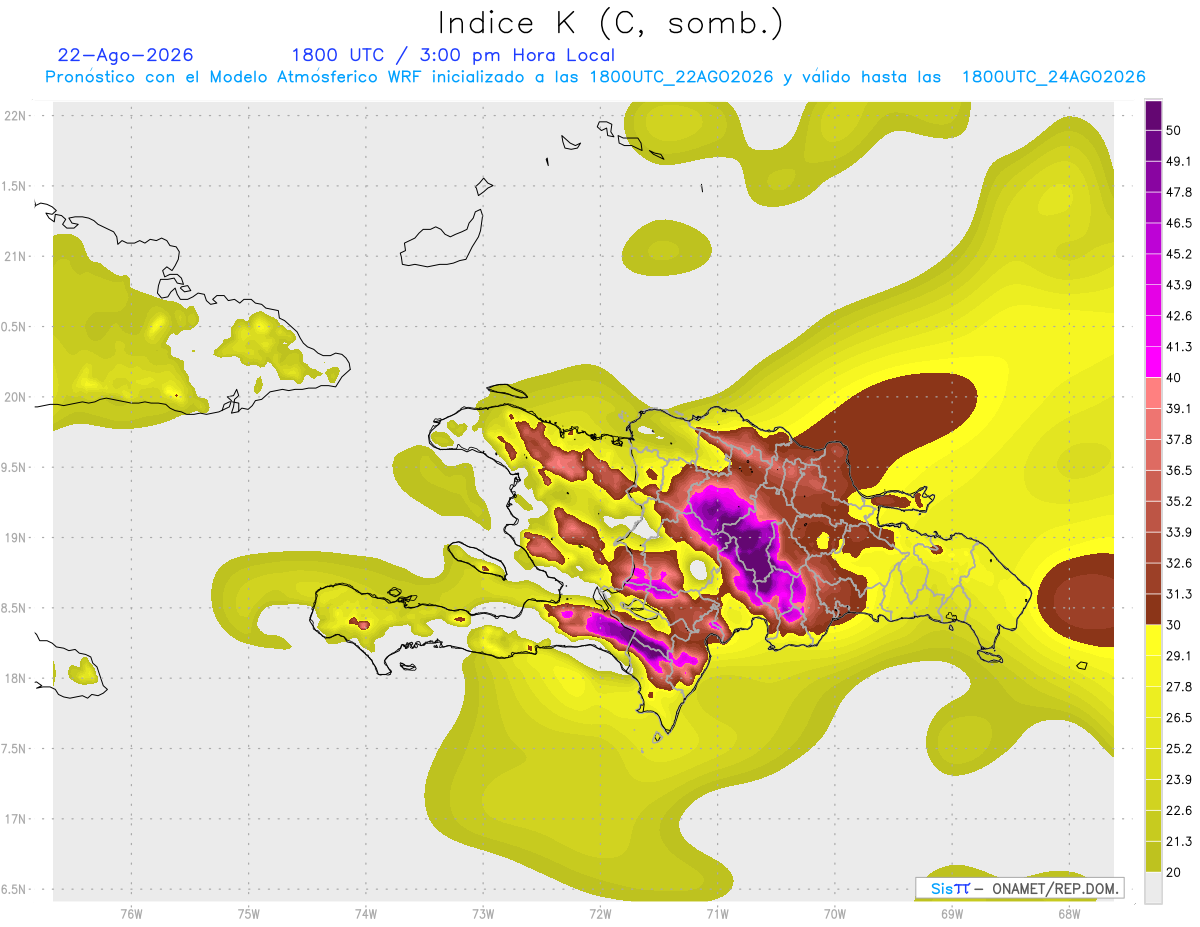
Task: Click the '41.3' color bar label
Action: point(1179,347)
